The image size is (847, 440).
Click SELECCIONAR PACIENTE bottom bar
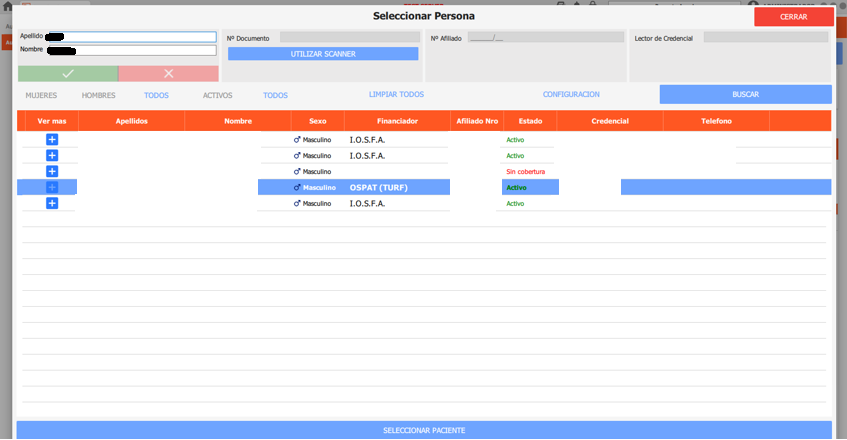[x=424, y=430]
